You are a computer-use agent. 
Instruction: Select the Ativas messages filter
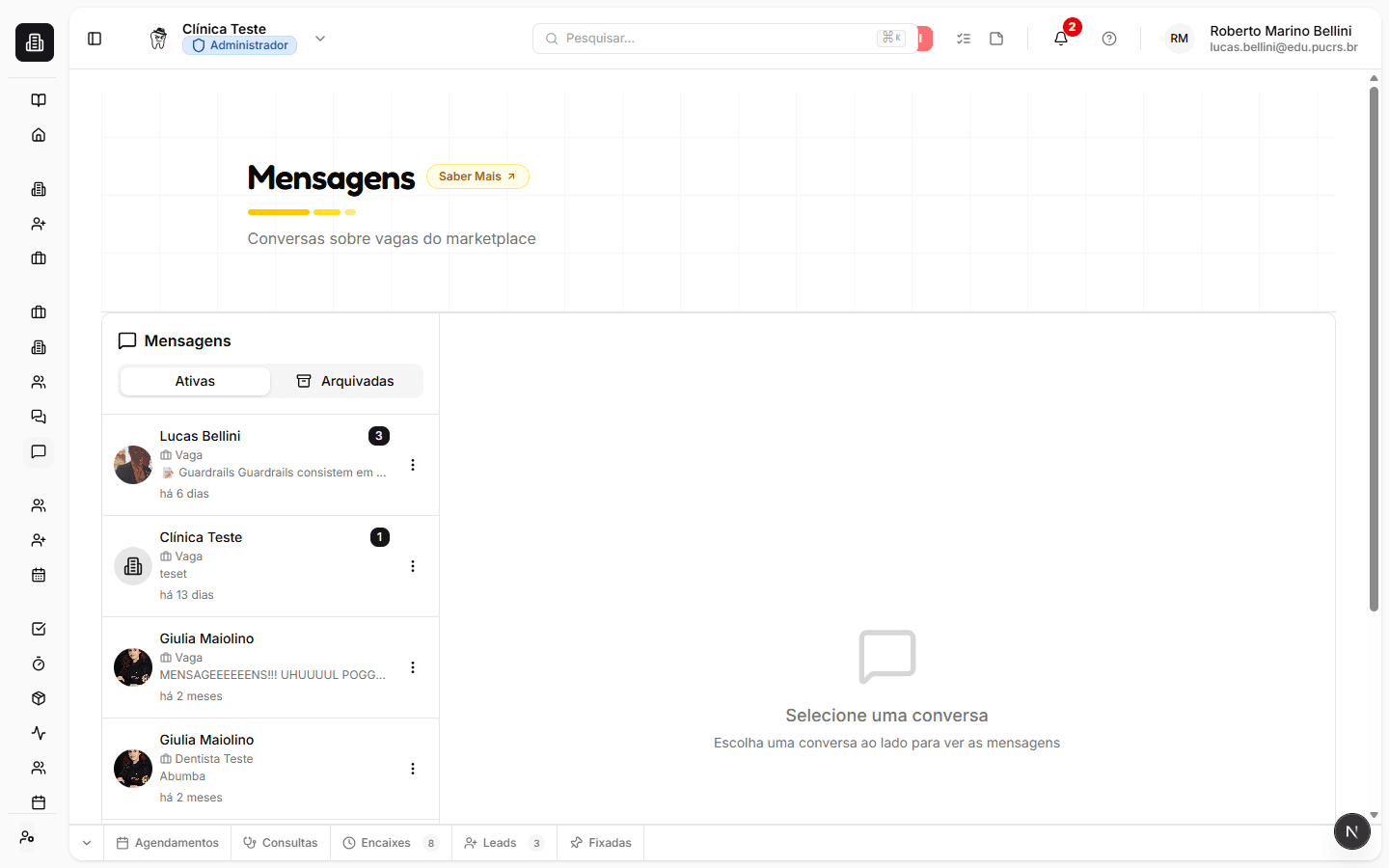(195, 380)
